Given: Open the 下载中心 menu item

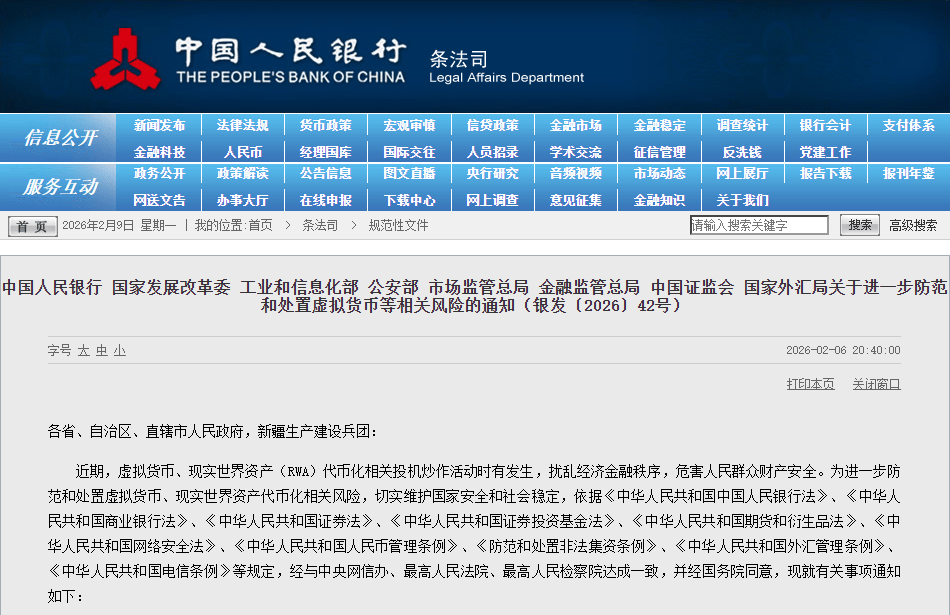Looking at the screenshot, I should pyautogui.click(x=410, y=200).
